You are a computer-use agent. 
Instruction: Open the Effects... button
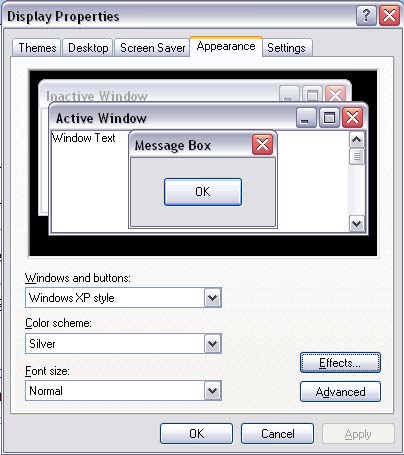pyautogui.click(x=340, y=363)
